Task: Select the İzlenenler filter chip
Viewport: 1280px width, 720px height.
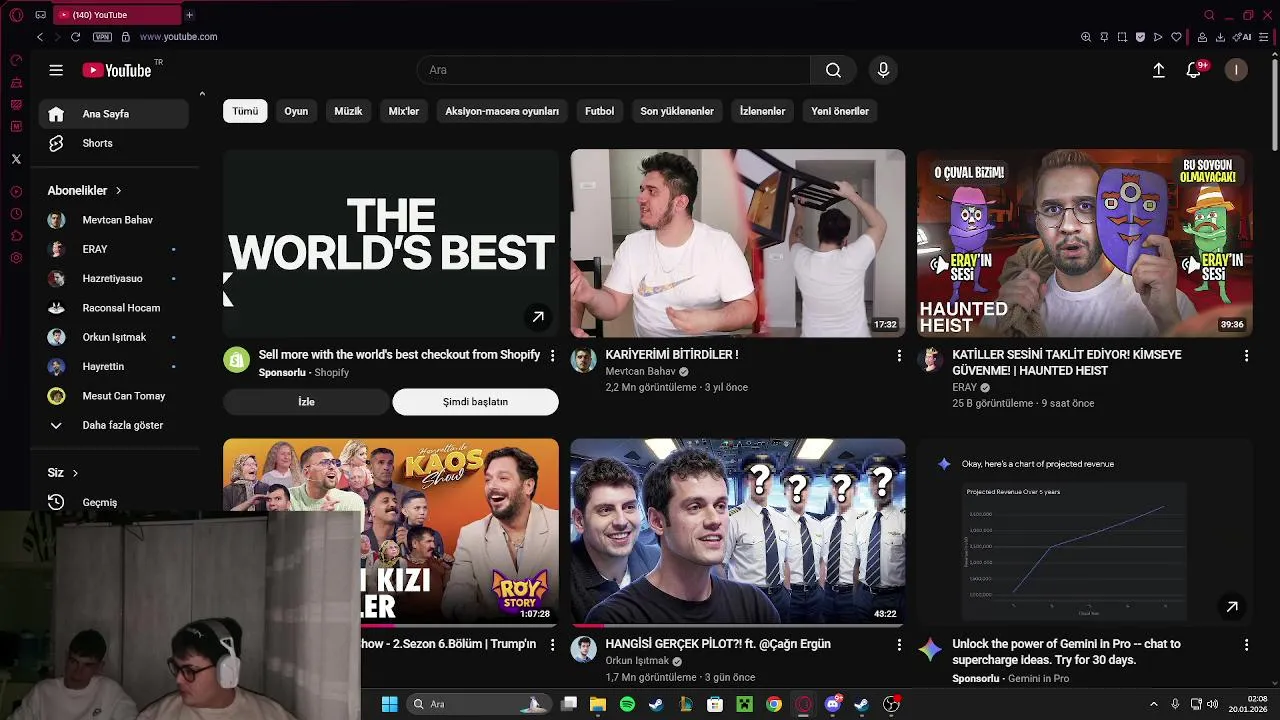Action: [x=762, y=111]
